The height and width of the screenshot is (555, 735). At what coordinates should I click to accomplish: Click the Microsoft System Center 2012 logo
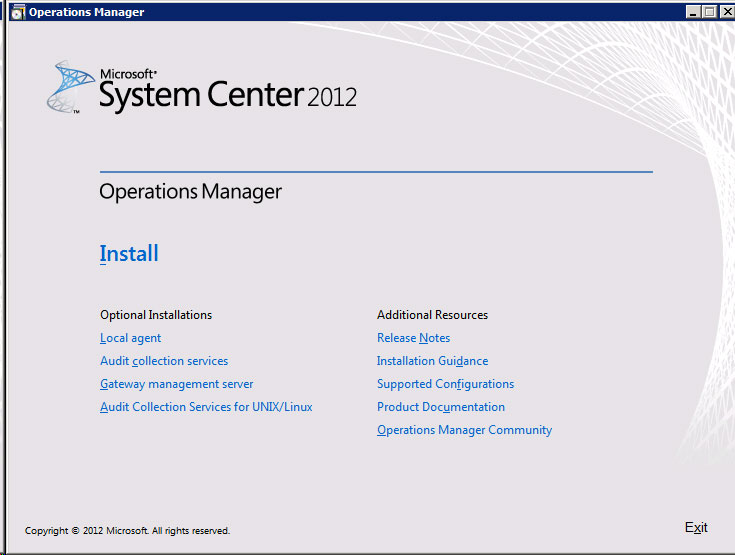[x=202, y=88]
